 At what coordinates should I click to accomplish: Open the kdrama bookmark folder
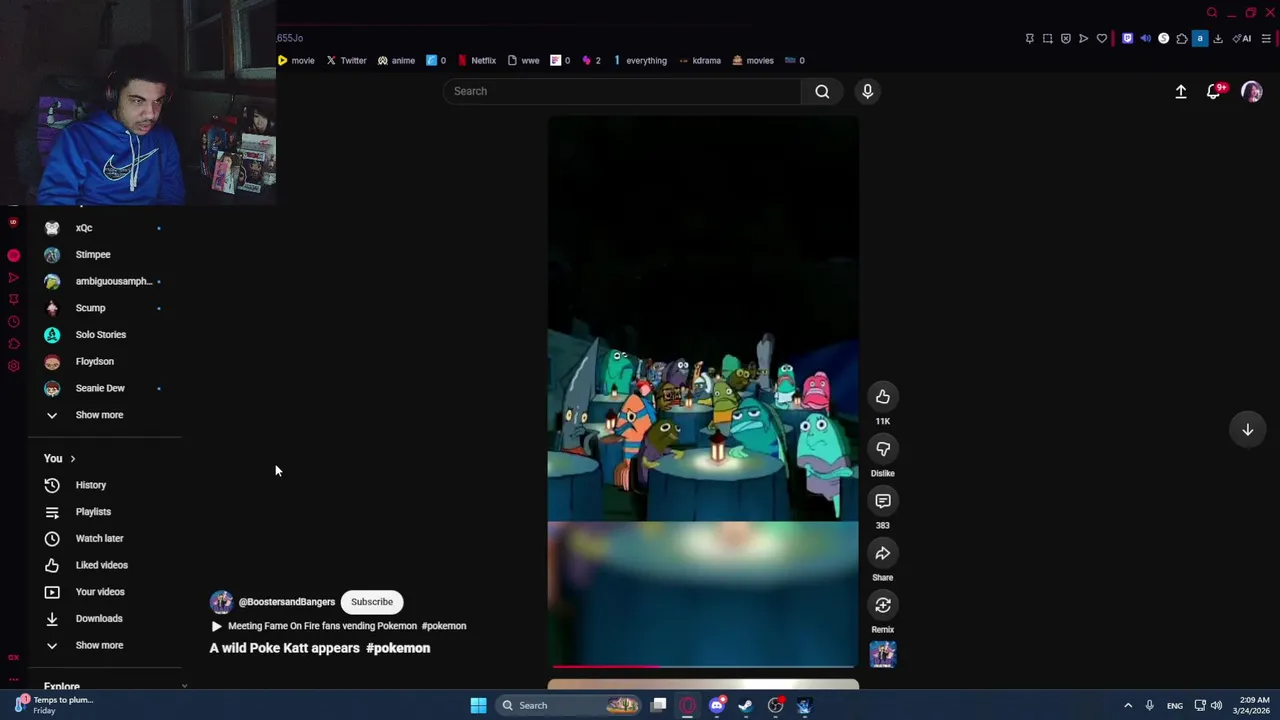pyautogui.click(x=700, y=60)
